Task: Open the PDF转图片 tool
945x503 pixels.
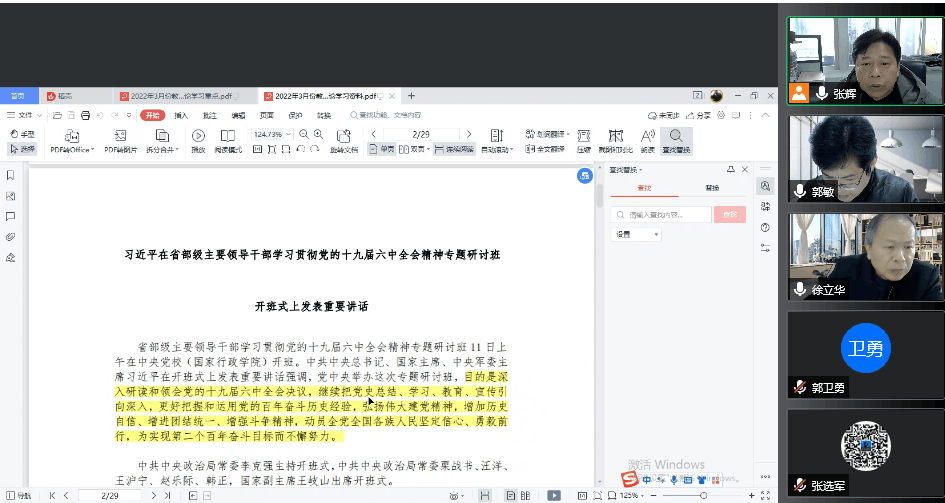Action: click(x=121, y=142)
